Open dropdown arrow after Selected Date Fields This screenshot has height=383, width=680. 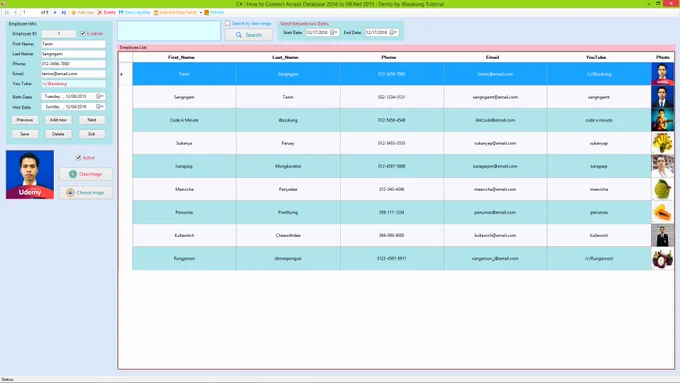point(201,13)
